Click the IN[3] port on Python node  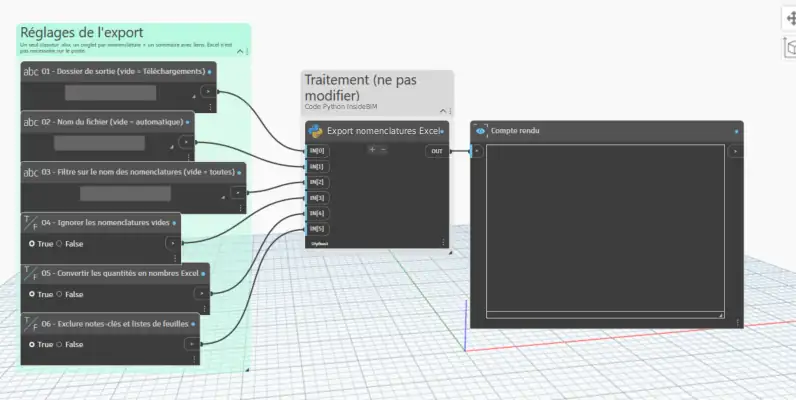tap(317, 197)
